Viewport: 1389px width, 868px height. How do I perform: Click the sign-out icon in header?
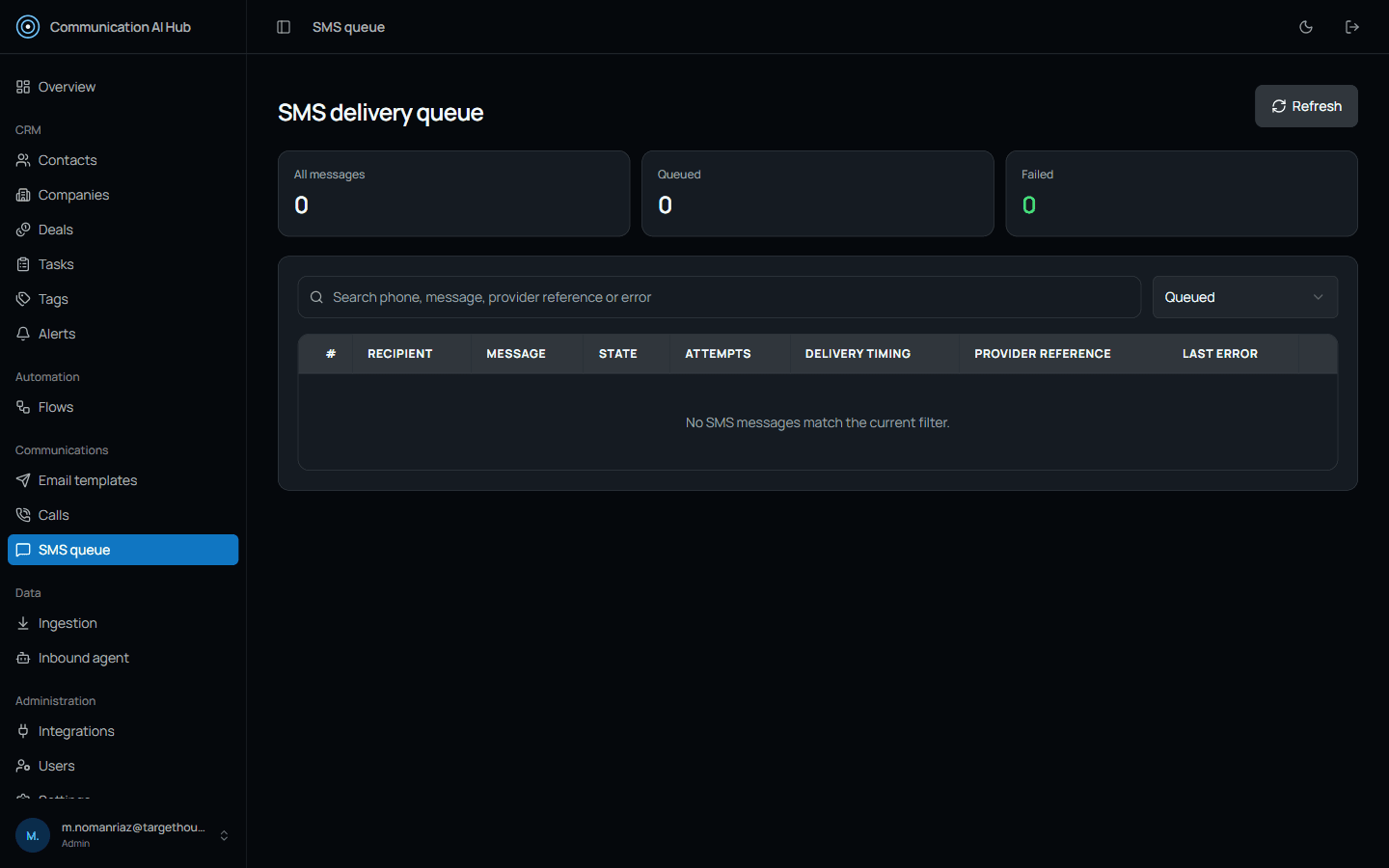[1352, 27]
